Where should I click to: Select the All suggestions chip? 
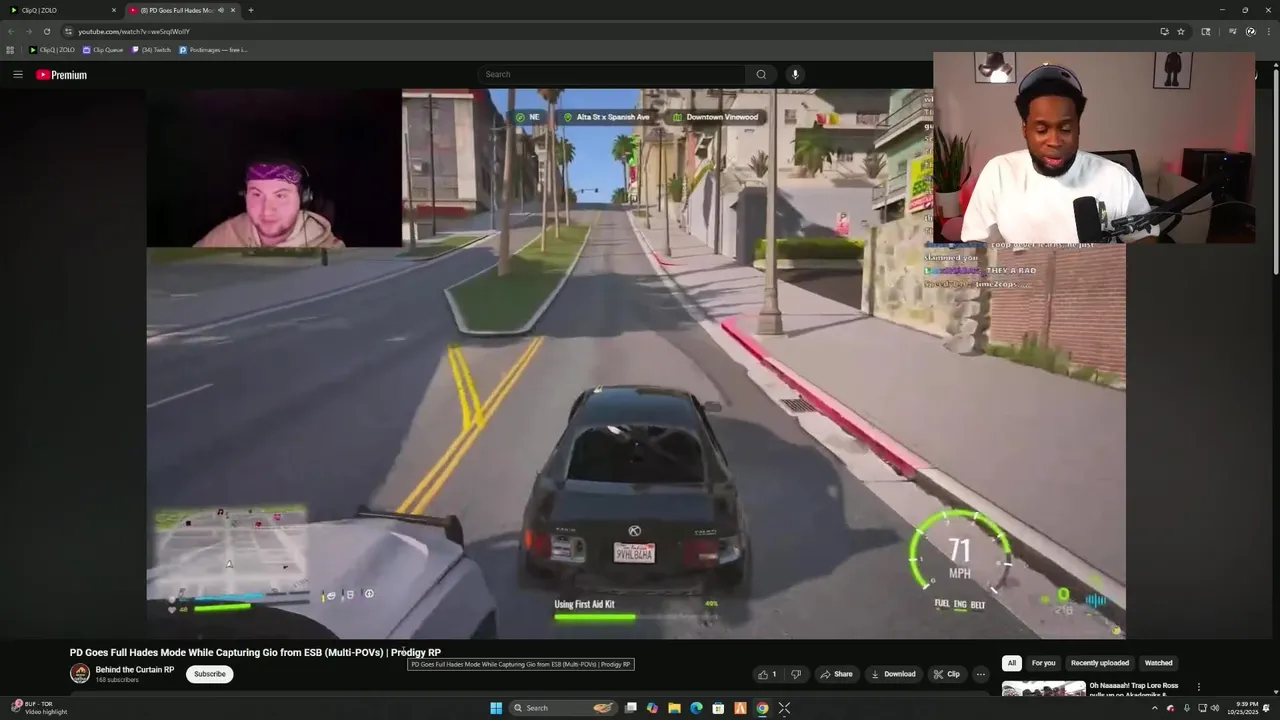coord(1012,663)
